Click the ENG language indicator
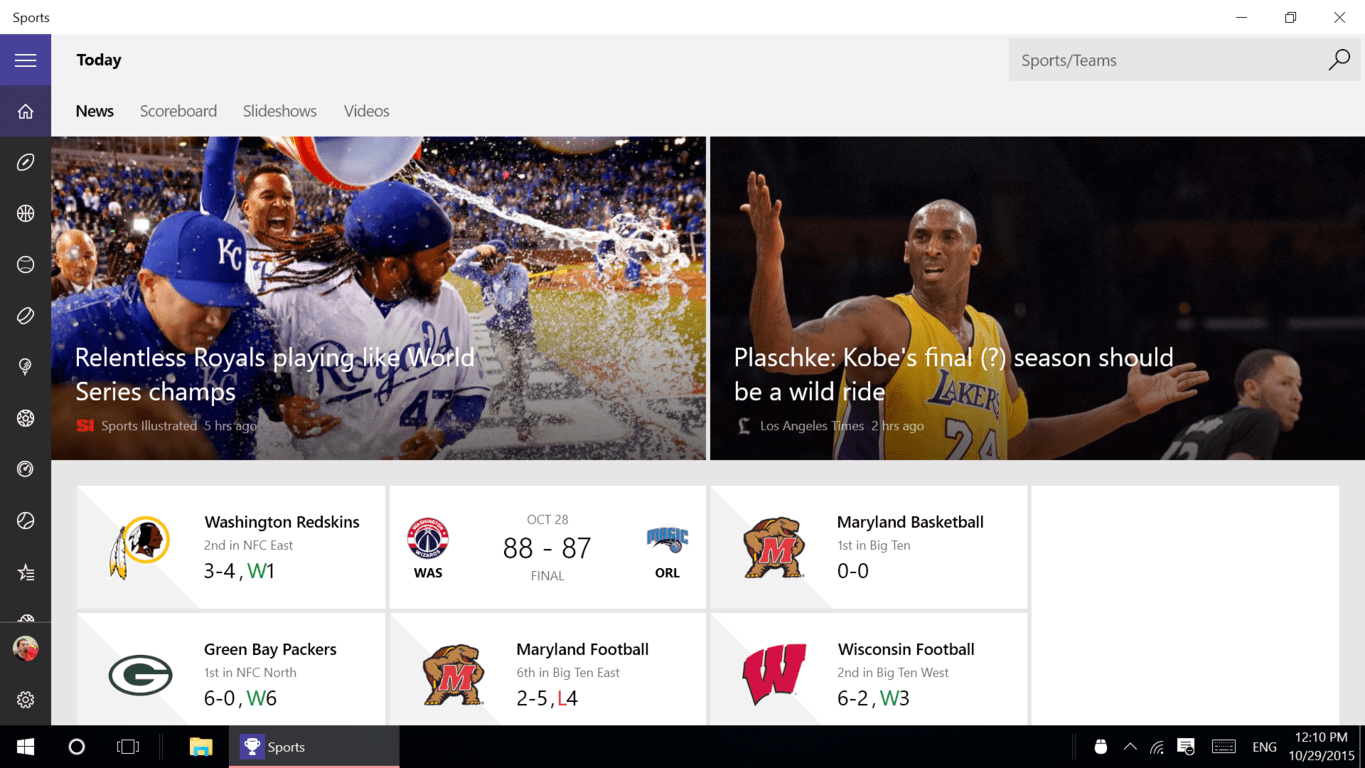Viewport: 1365px width, 768px height. [1264, 747]
